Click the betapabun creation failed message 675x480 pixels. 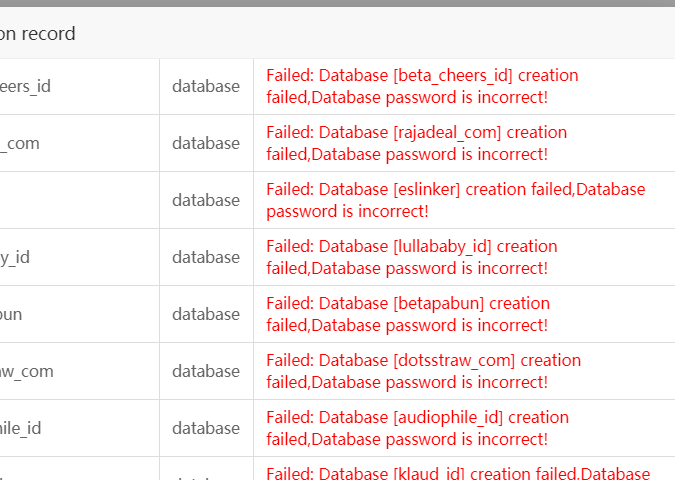pyautogui.click(x=407, y=314)
